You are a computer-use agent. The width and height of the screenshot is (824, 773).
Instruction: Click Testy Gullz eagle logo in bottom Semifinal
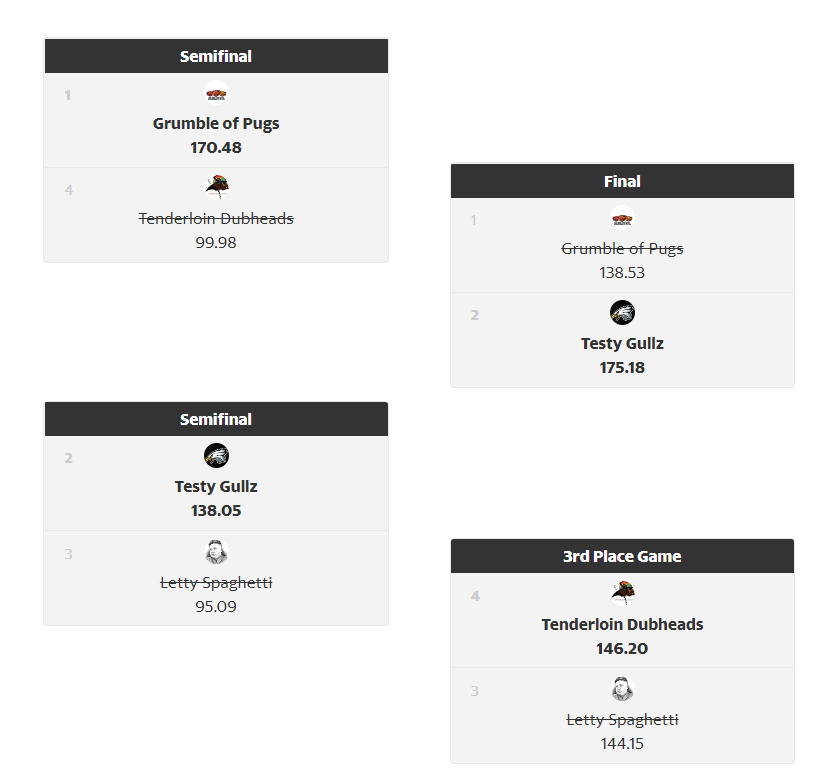[x=216, y=456]
